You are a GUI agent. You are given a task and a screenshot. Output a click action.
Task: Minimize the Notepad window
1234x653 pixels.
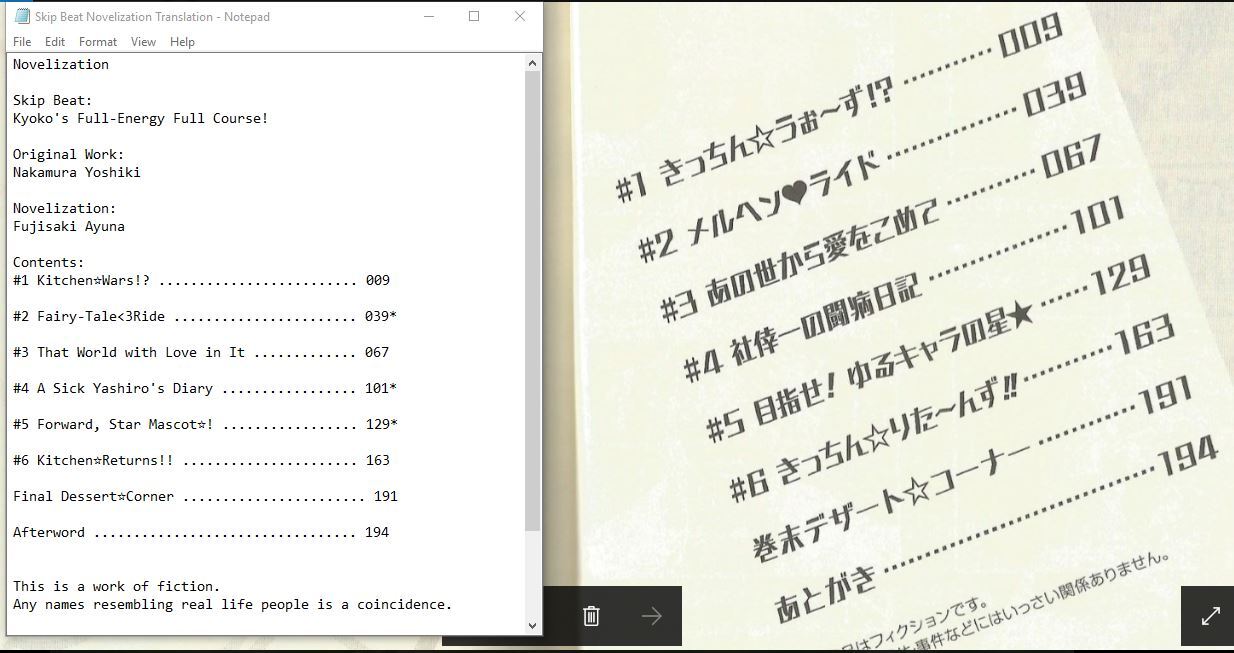(x=428, y=16)
